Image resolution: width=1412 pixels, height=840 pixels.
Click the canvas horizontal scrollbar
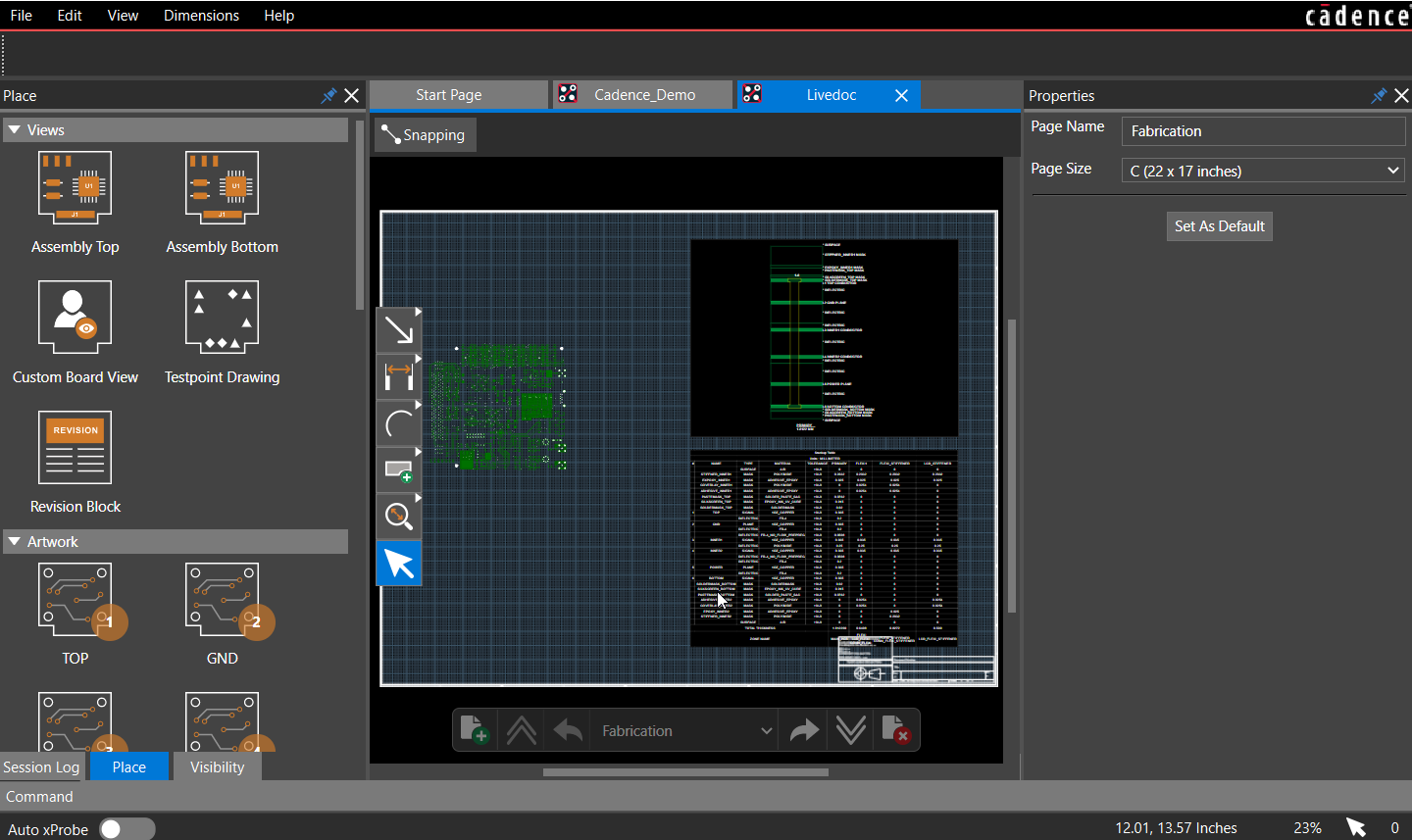pyautogui.click(x=685, y=771)
